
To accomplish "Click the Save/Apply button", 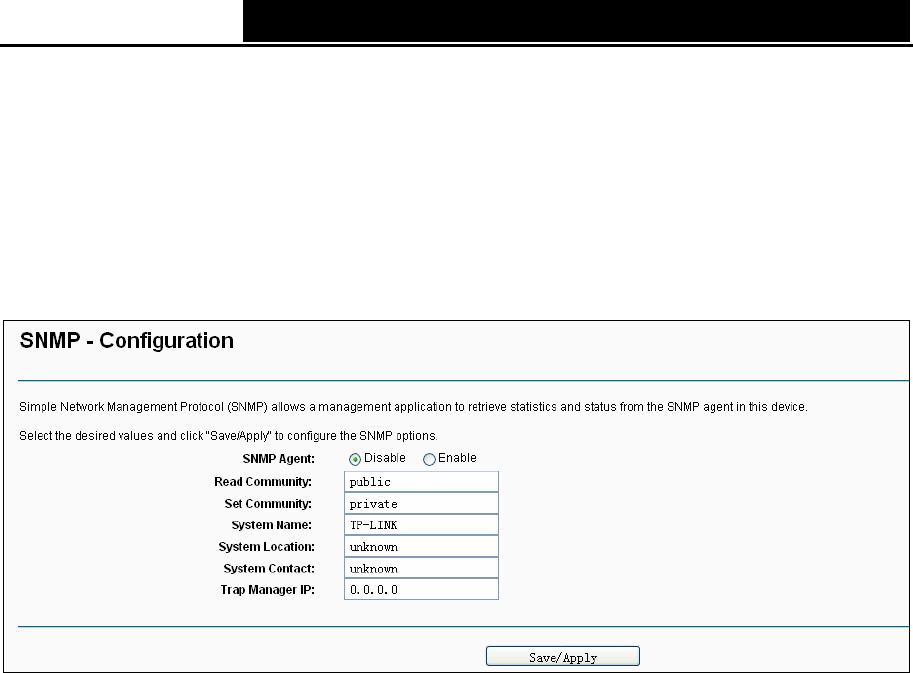I will pos(562,656).
